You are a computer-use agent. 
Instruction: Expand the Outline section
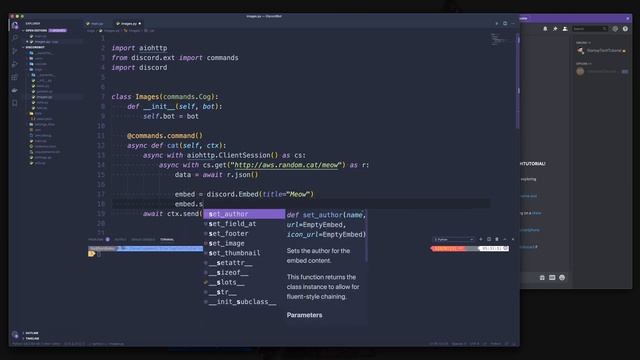31,333
